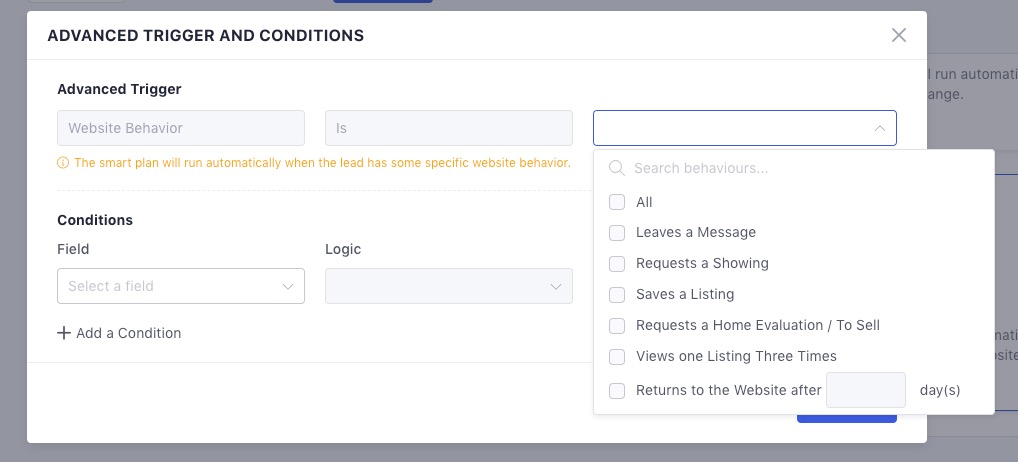Click the blue button at the dialog's bottom
Image resolution: width=1018 pixels, height=462 pixels.
click(847, 419)
